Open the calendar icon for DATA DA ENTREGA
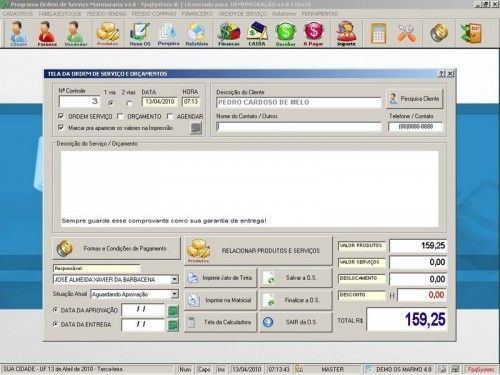This screenshot has width=500, height=375. pyautogui.click(x=173, y=325)
